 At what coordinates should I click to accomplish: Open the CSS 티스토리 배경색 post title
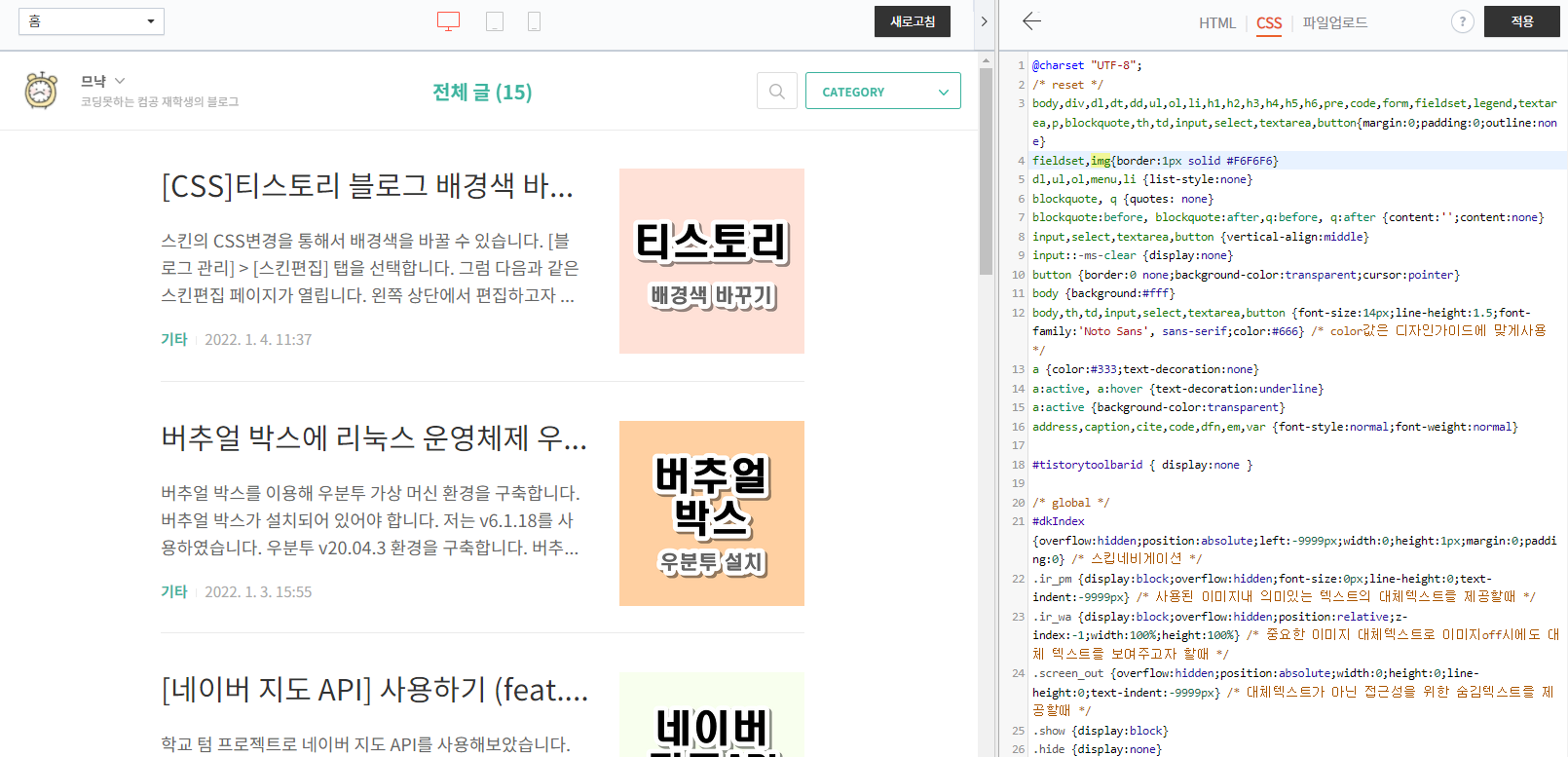[367, 185]
